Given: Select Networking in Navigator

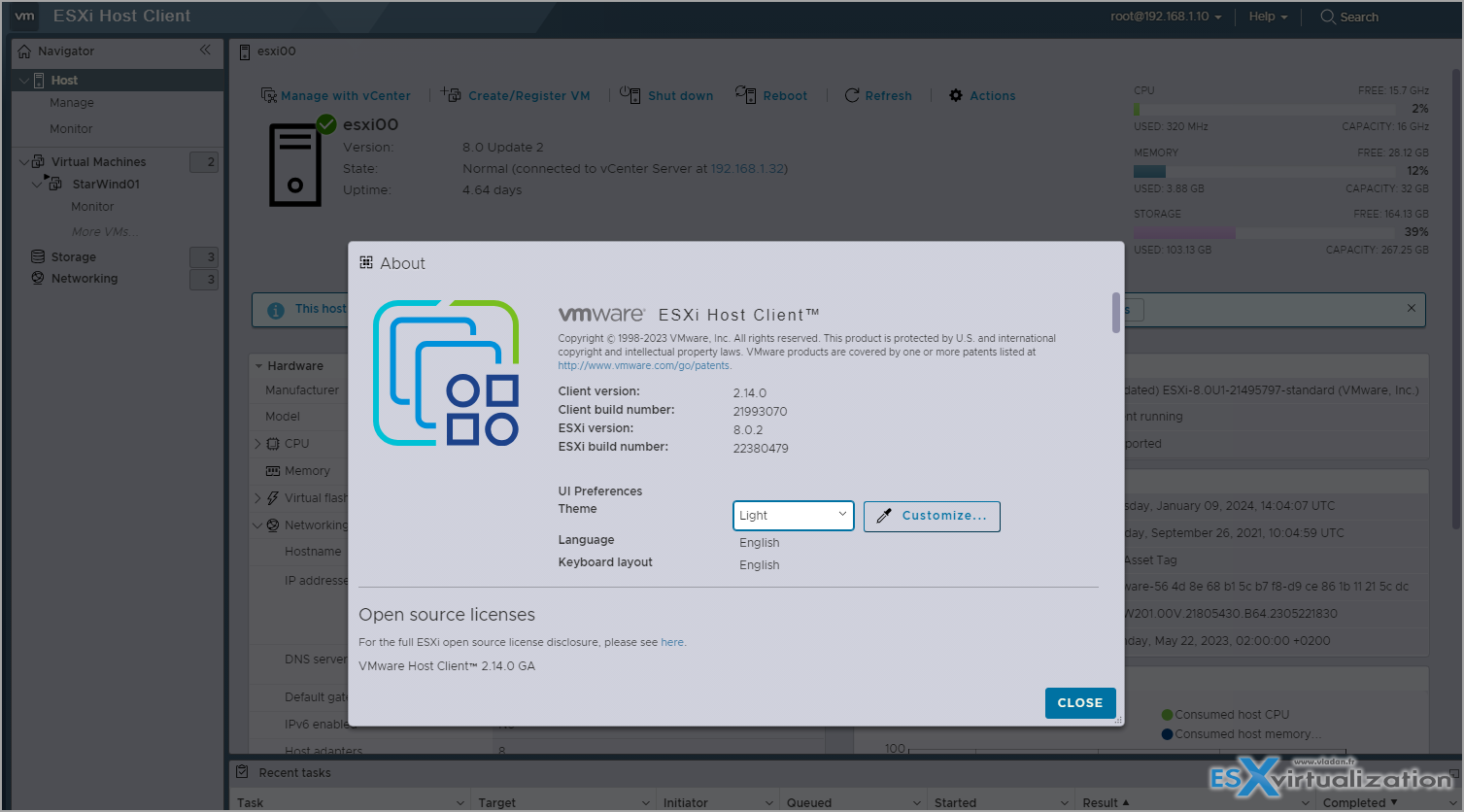Looking at the screenshot, I should (85, 279).
